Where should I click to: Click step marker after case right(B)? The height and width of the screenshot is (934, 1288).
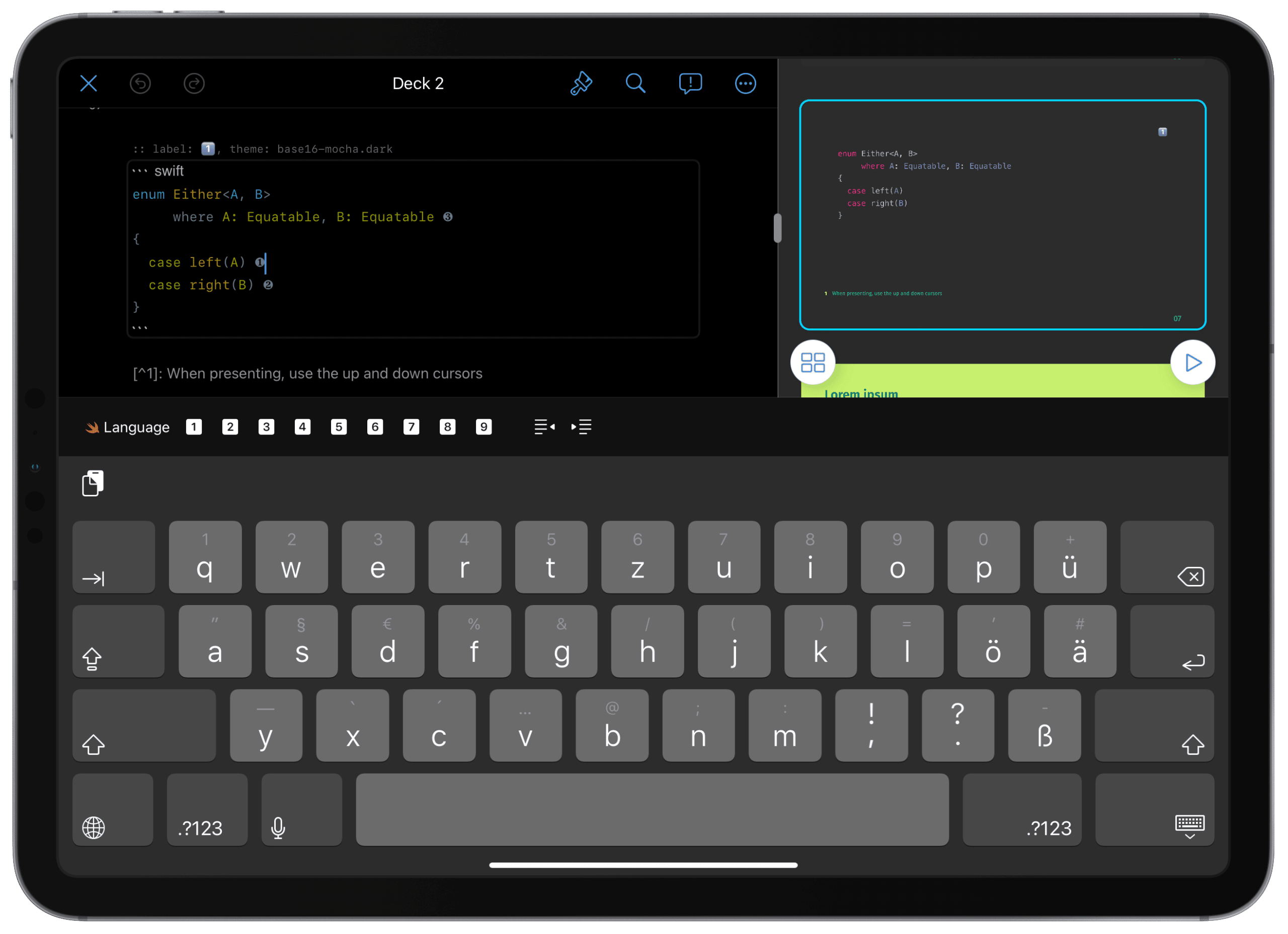pyautogui.click(x=268, y=285)
